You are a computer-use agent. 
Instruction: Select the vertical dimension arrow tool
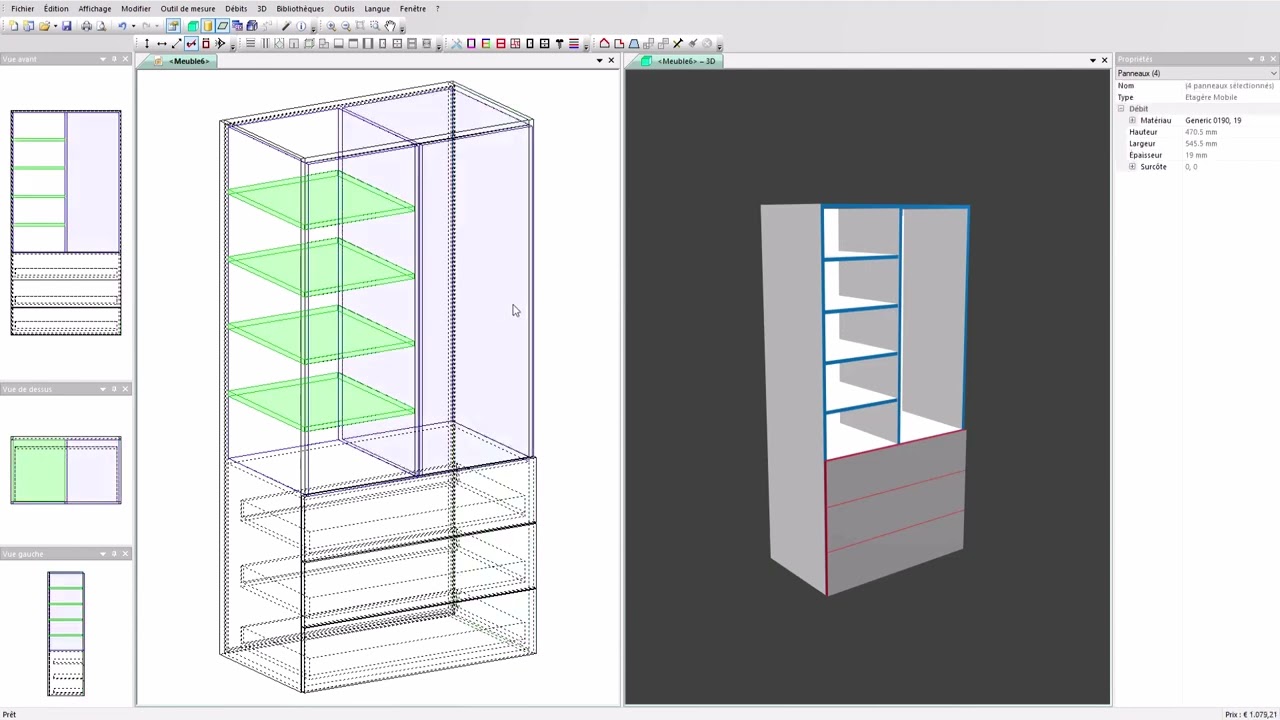tap(147, 44)
